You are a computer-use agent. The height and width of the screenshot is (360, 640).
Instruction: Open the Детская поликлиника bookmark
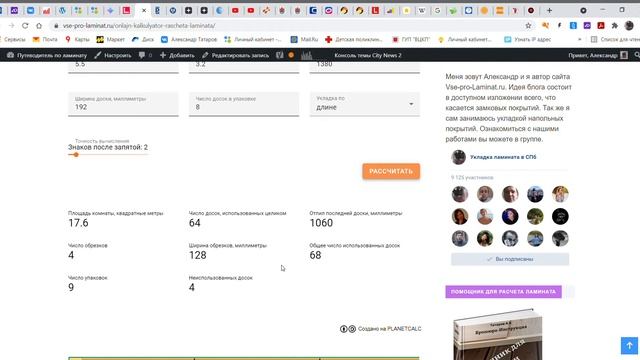353,40
